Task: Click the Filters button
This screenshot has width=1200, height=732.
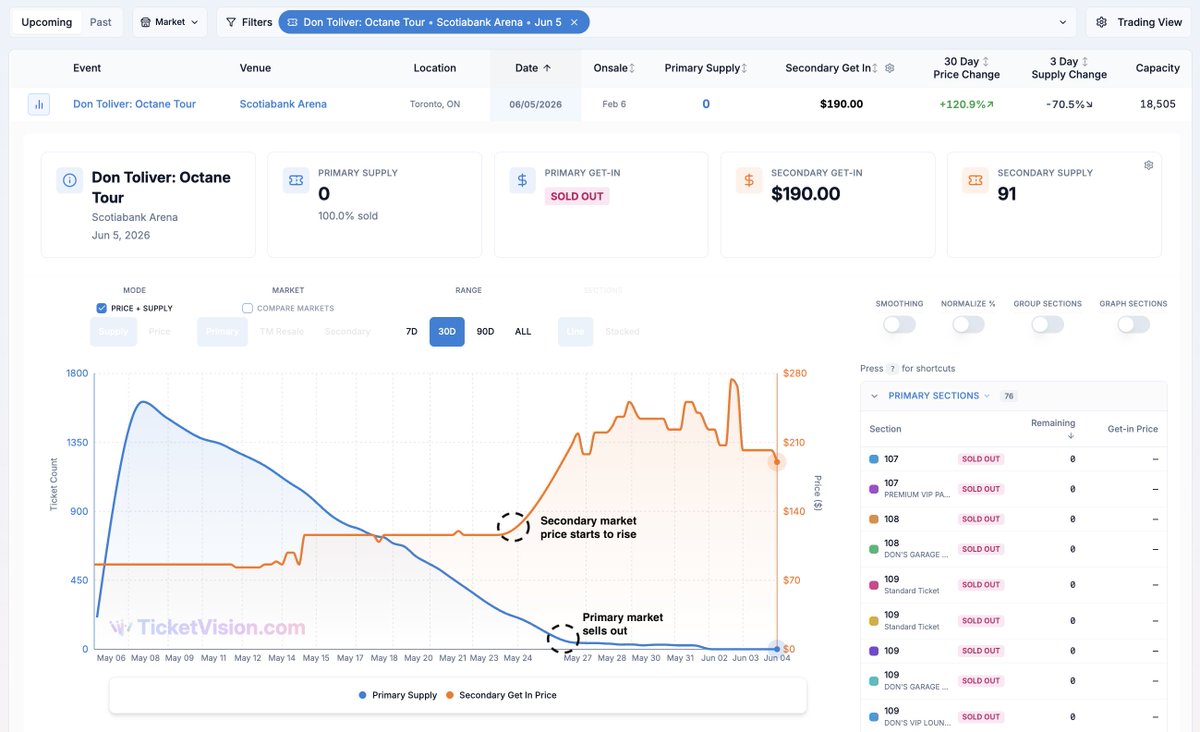Action: click(248, 22)
